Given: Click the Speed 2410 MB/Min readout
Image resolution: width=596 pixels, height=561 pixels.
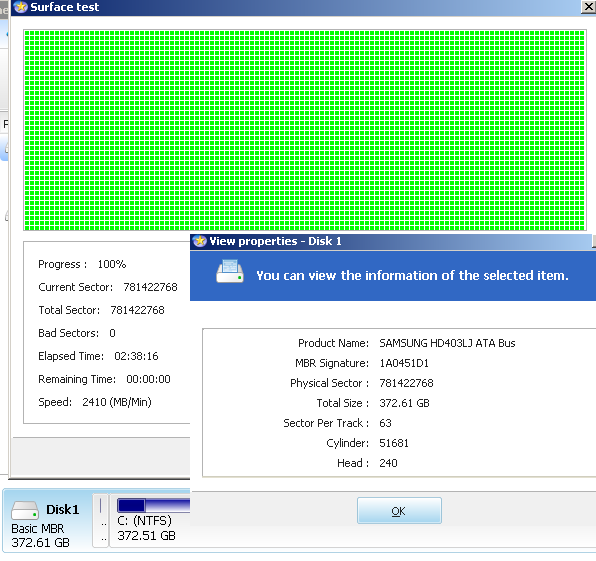Looking at the screenshot, I should point(117,402).
